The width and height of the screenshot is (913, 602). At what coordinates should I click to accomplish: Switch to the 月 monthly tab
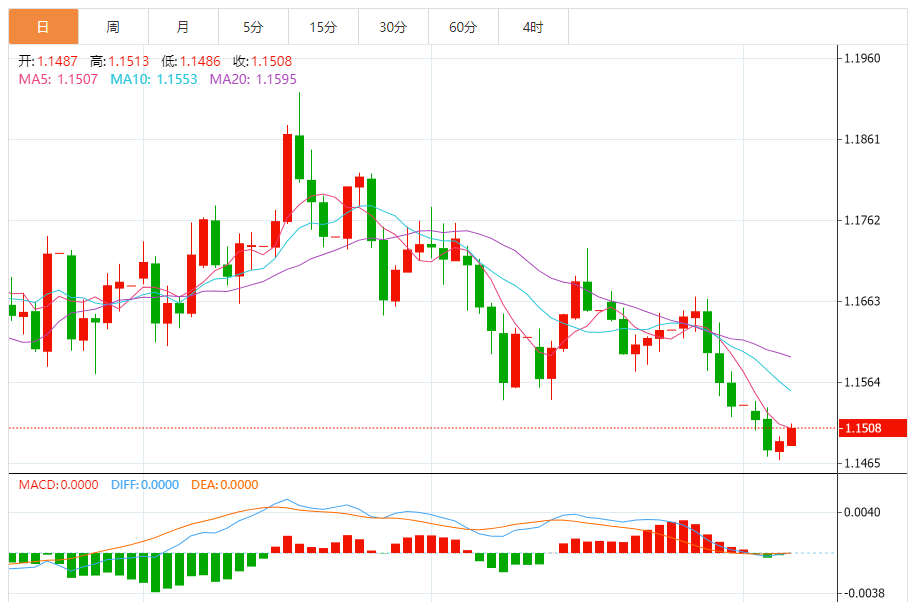[183, 27]
